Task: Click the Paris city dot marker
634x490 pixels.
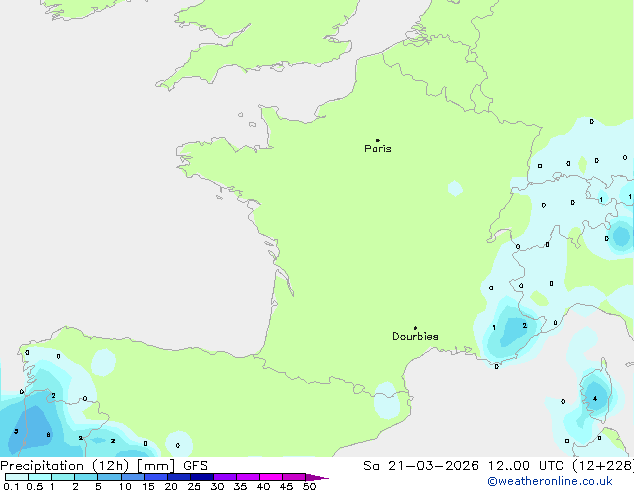Action: pos(378,140)
